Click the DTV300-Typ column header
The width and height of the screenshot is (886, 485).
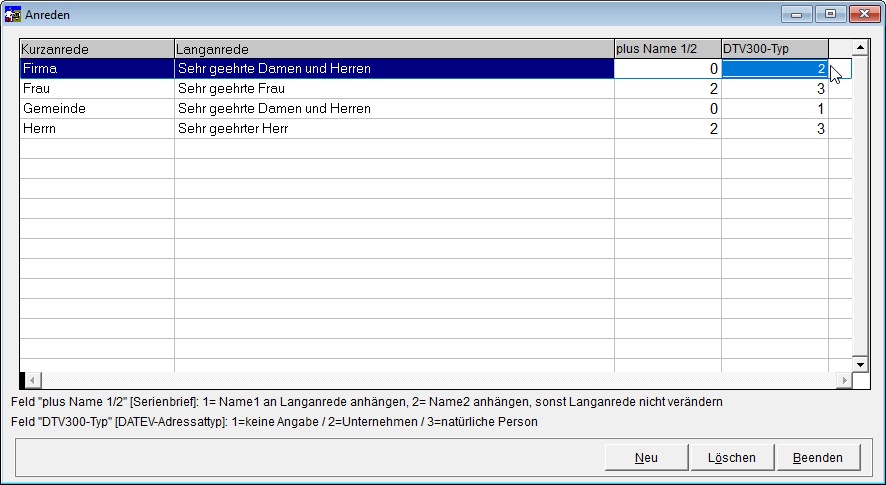tap(775, 49)
